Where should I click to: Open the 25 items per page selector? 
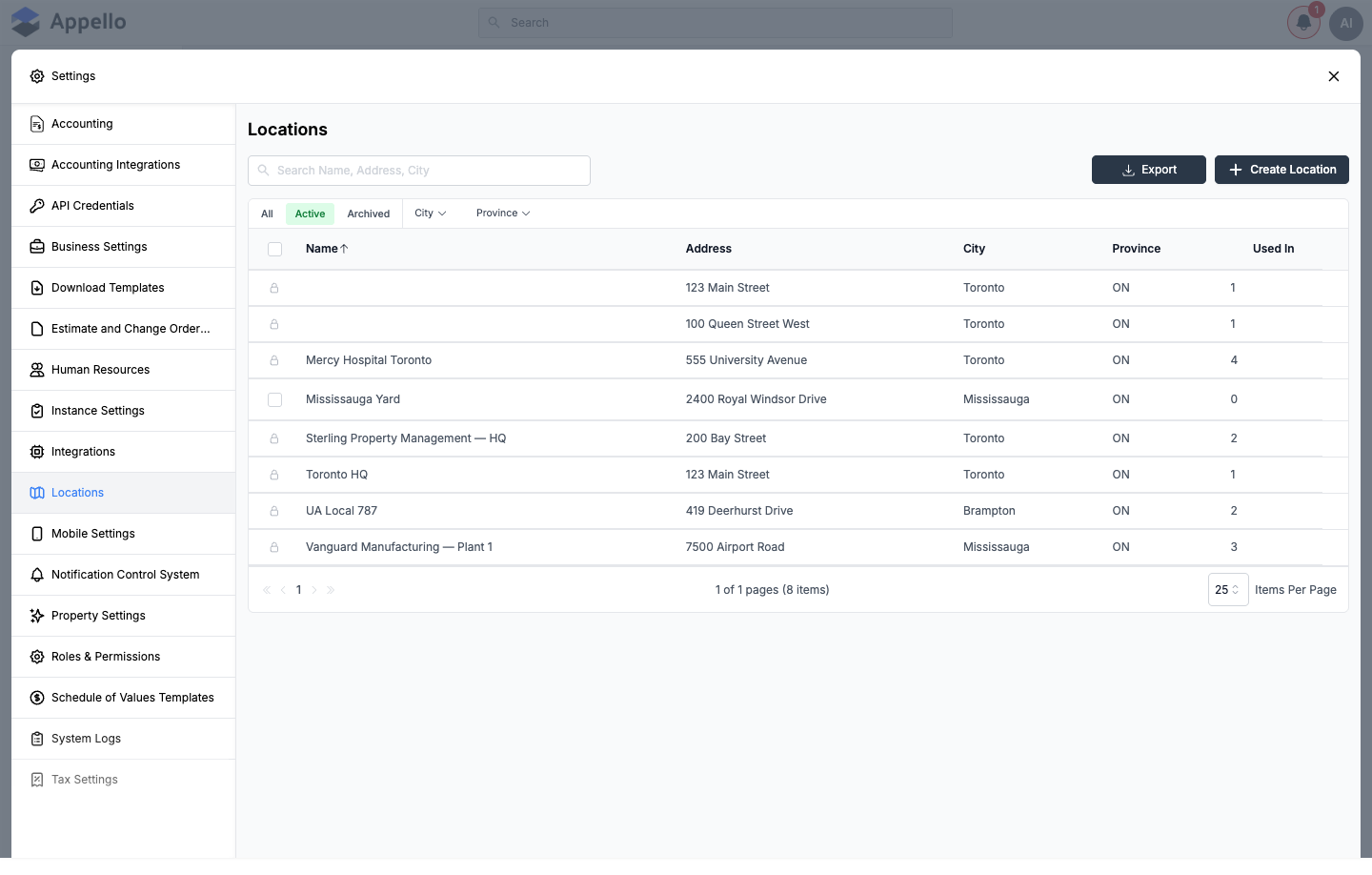click(1228, 590)
